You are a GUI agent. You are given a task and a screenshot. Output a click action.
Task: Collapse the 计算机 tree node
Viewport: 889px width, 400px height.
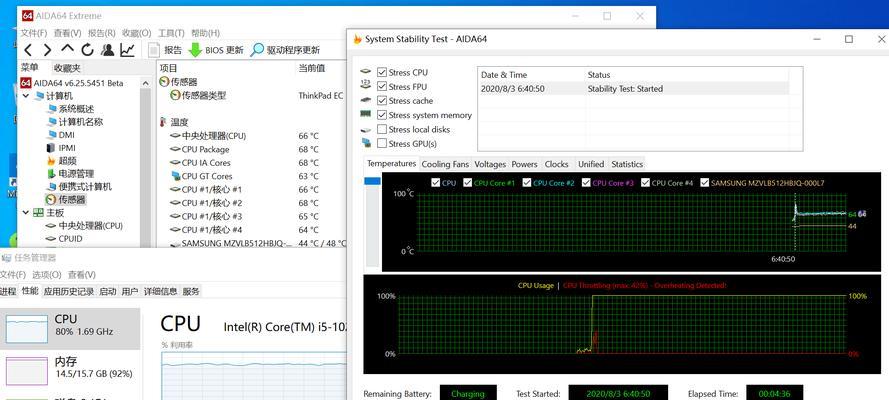coord(26,96)
